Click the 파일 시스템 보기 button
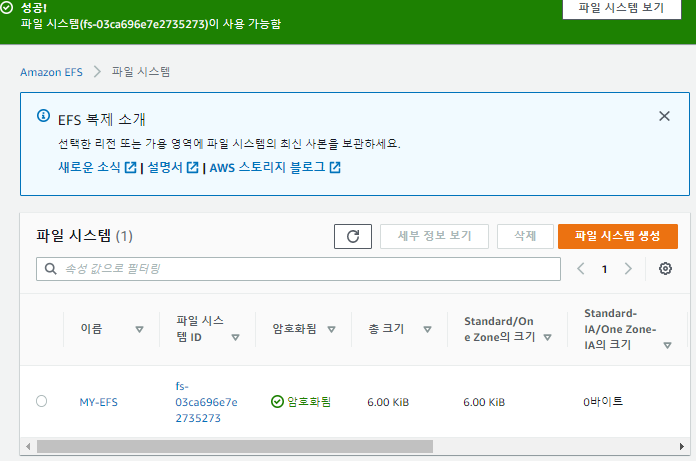 pyautogui.click(x=621, y=8)
